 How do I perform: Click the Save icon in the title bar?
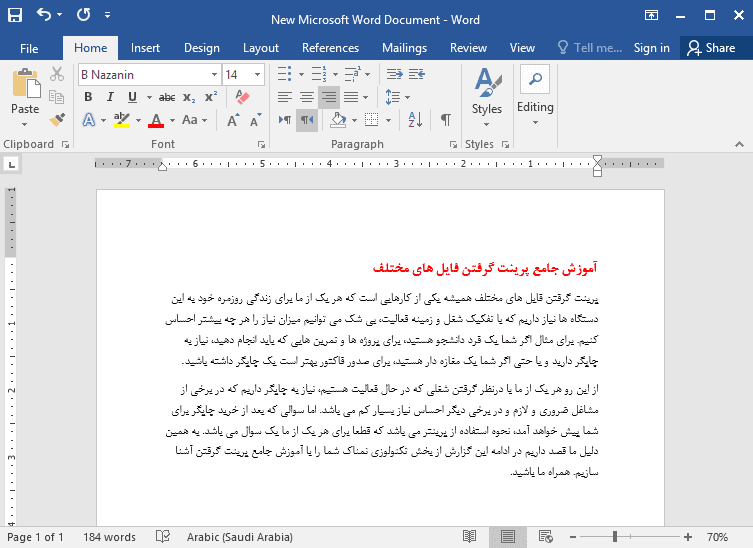[15, 15]
